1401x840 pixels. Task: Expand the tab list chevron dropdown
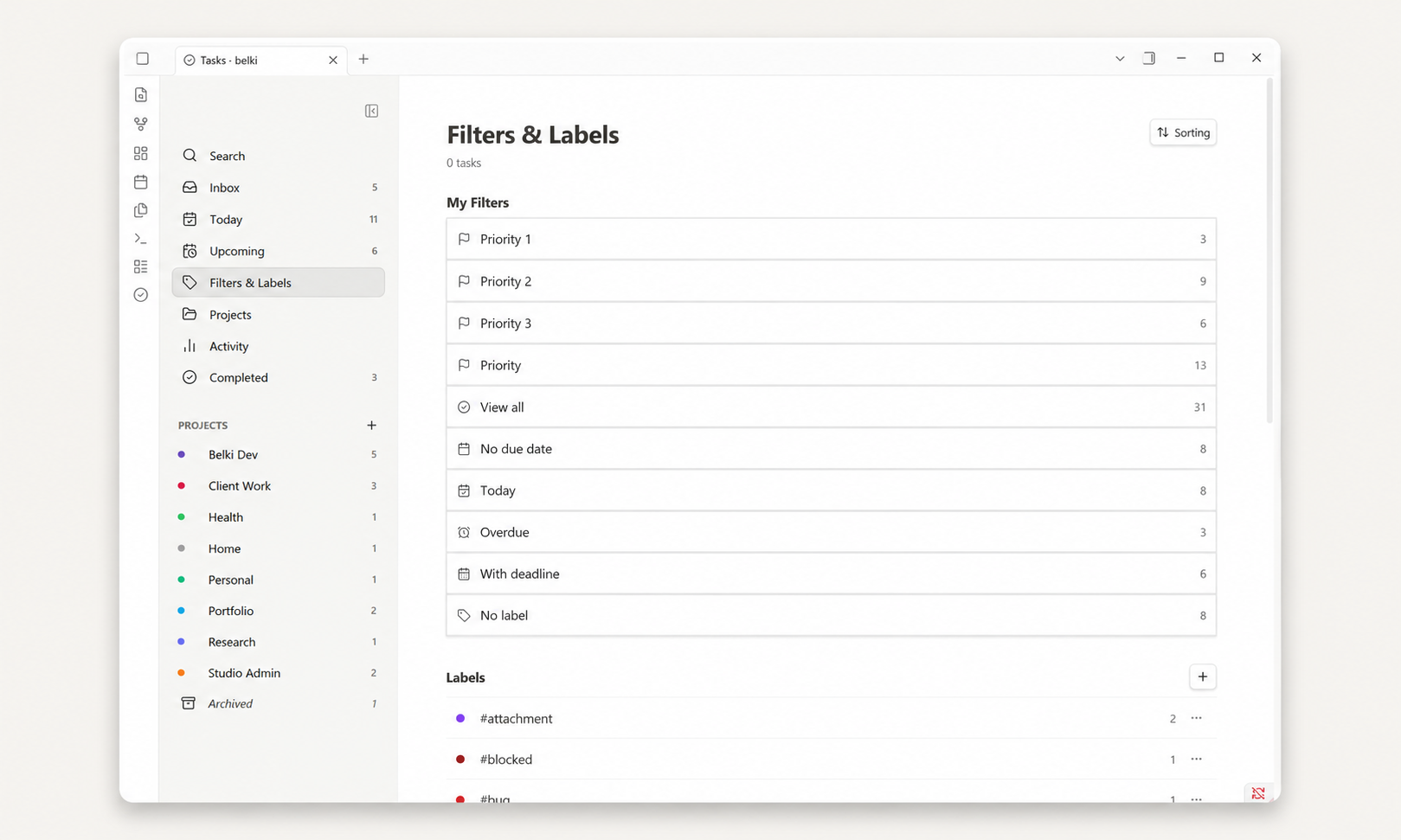1120,59
